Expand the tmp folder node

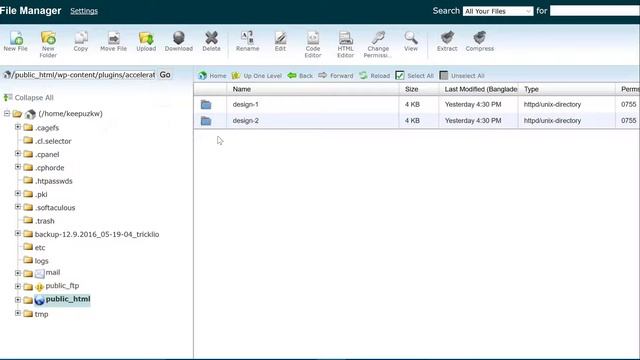tap(18, 313)
